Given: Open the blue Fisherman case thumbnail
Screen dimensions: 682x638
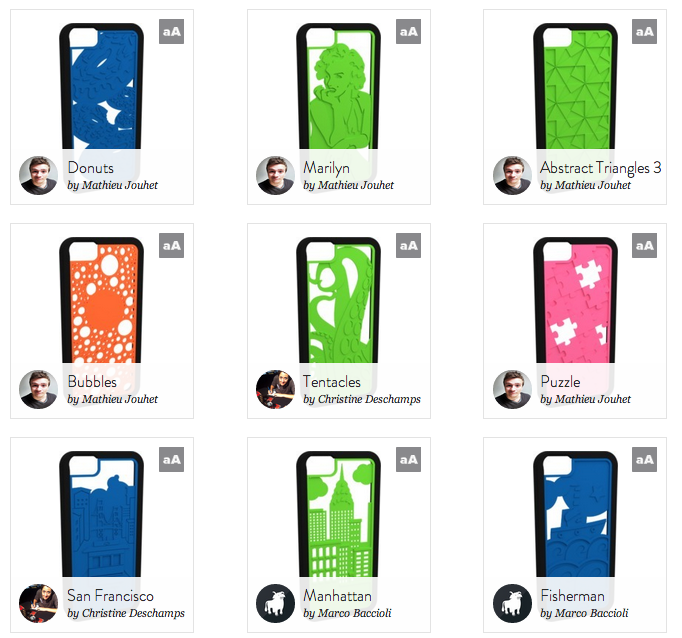Looking at the screenshot, I should [575, 514].
